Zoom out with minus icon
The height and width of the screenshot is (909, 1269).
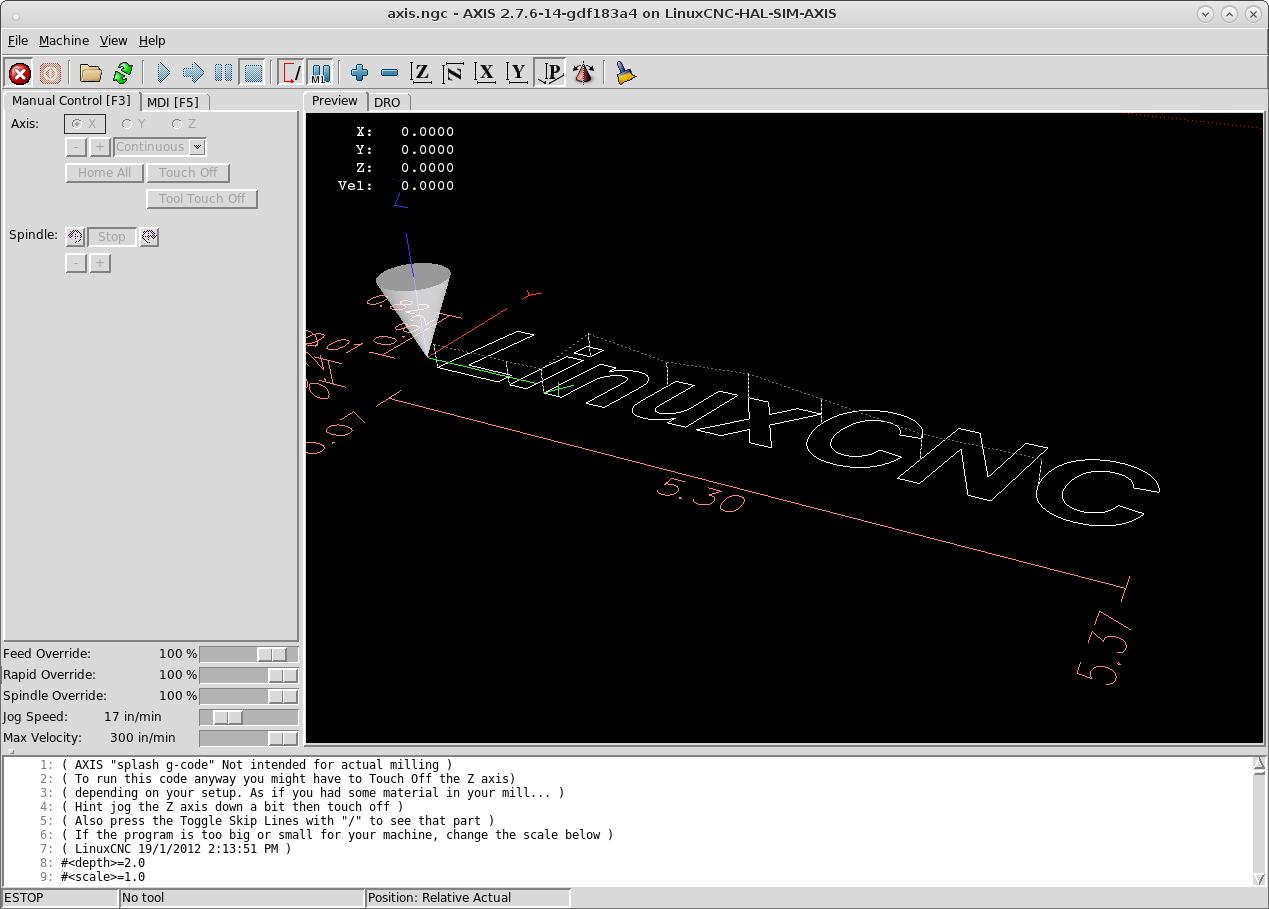(x=390, y=73)
